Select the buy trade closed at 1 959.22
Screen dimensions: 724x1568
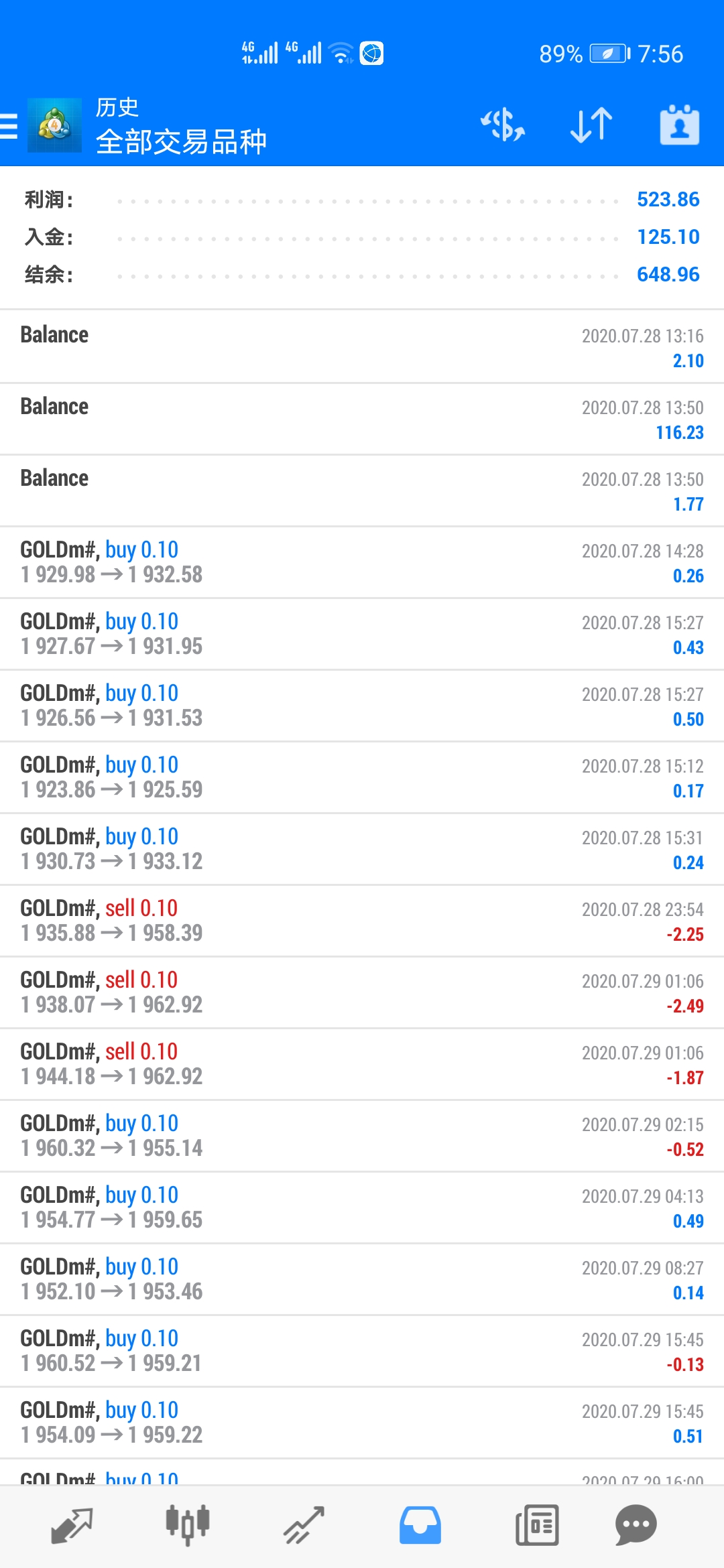(x=362, y=1423)
